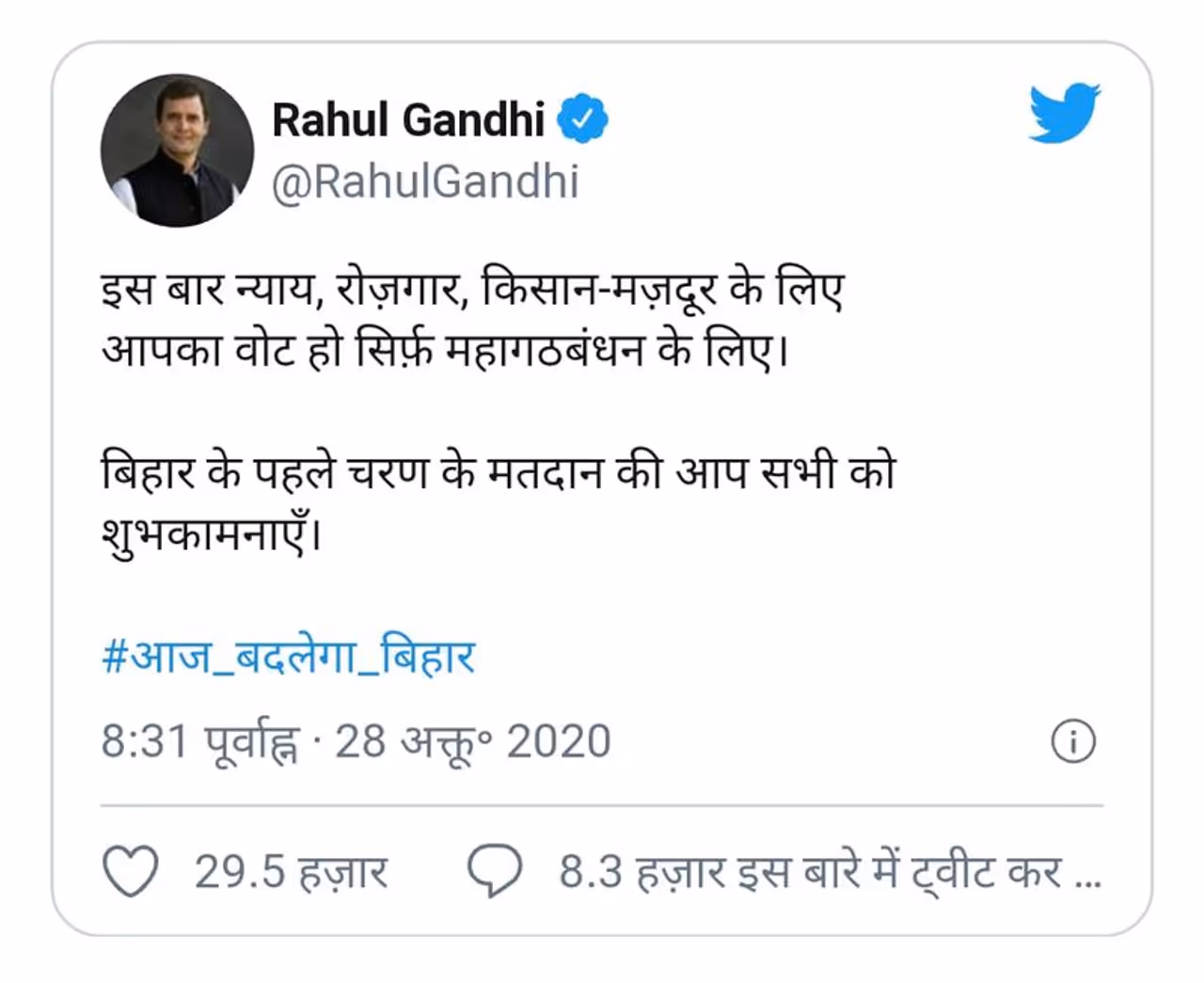Click the word शुभकामनाएँ in tweet
Screen dimensions: 1204x983
click(211, 536)
